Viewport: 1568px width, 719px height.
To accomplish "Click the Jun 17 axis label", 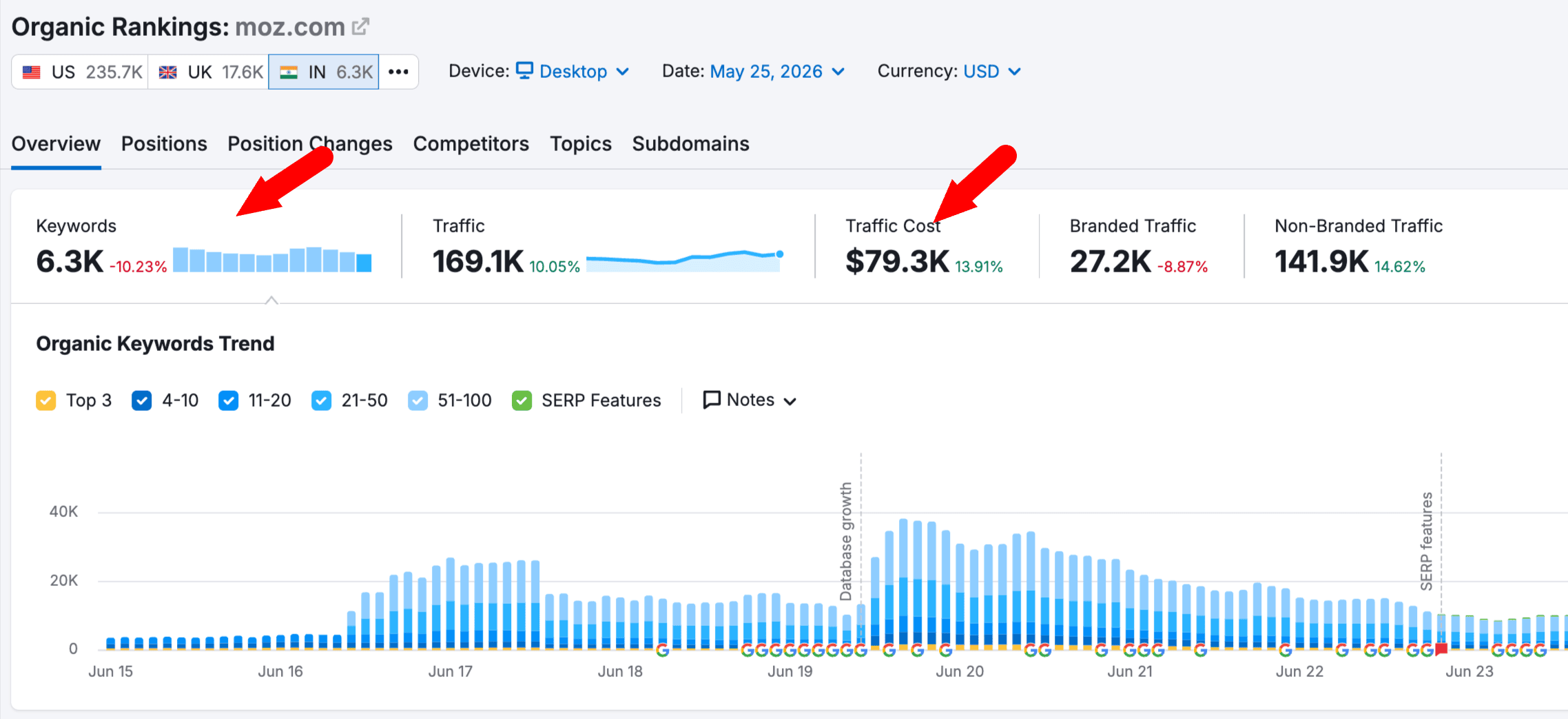I will [451, 671].
